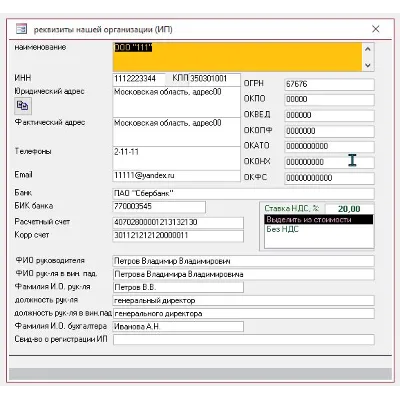
Task: Click the БИК банка label
Action: pyautogui.click(x=34, y=206)
